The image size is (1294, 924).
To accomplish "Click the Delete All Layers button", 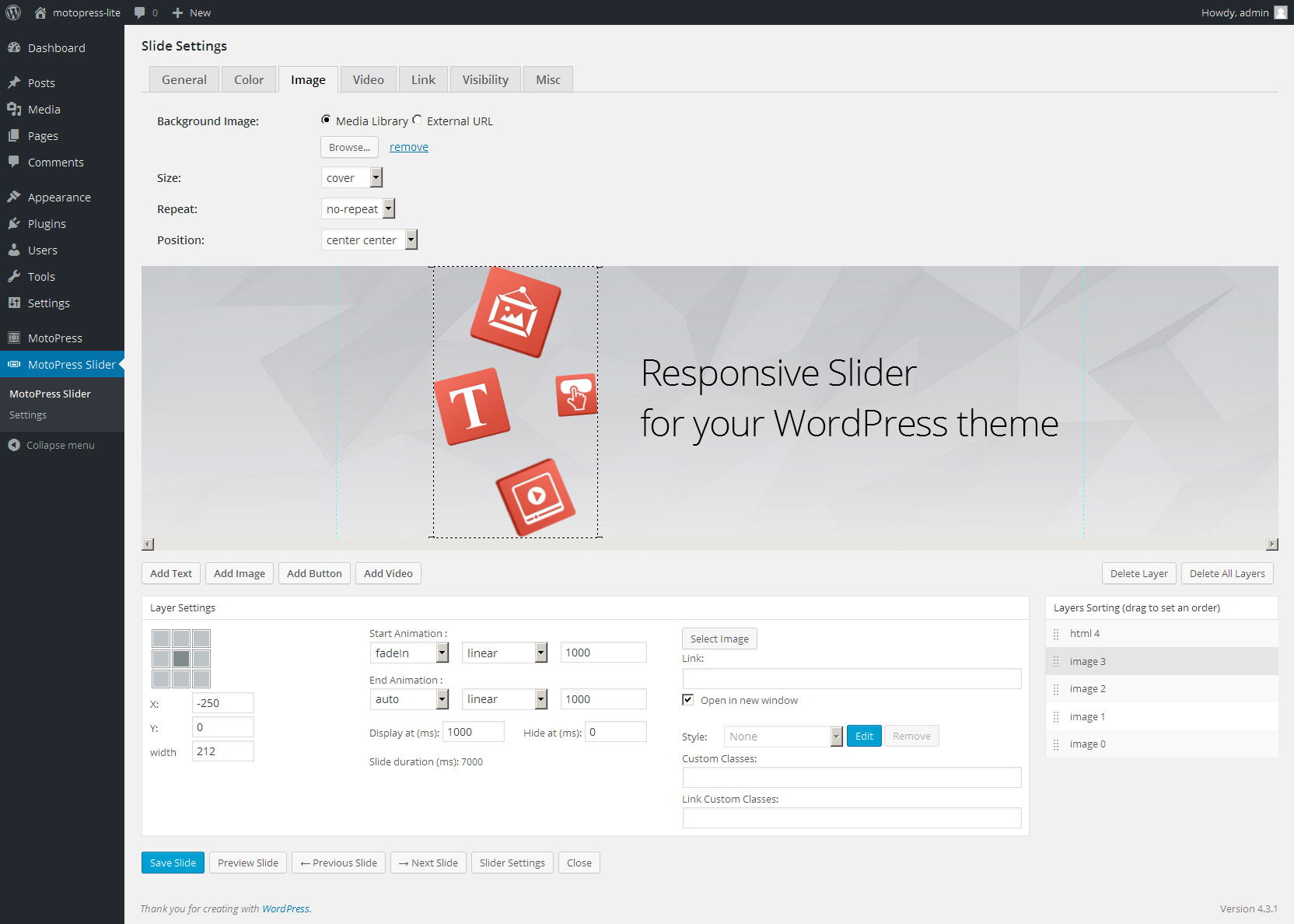I will 1227,573.
